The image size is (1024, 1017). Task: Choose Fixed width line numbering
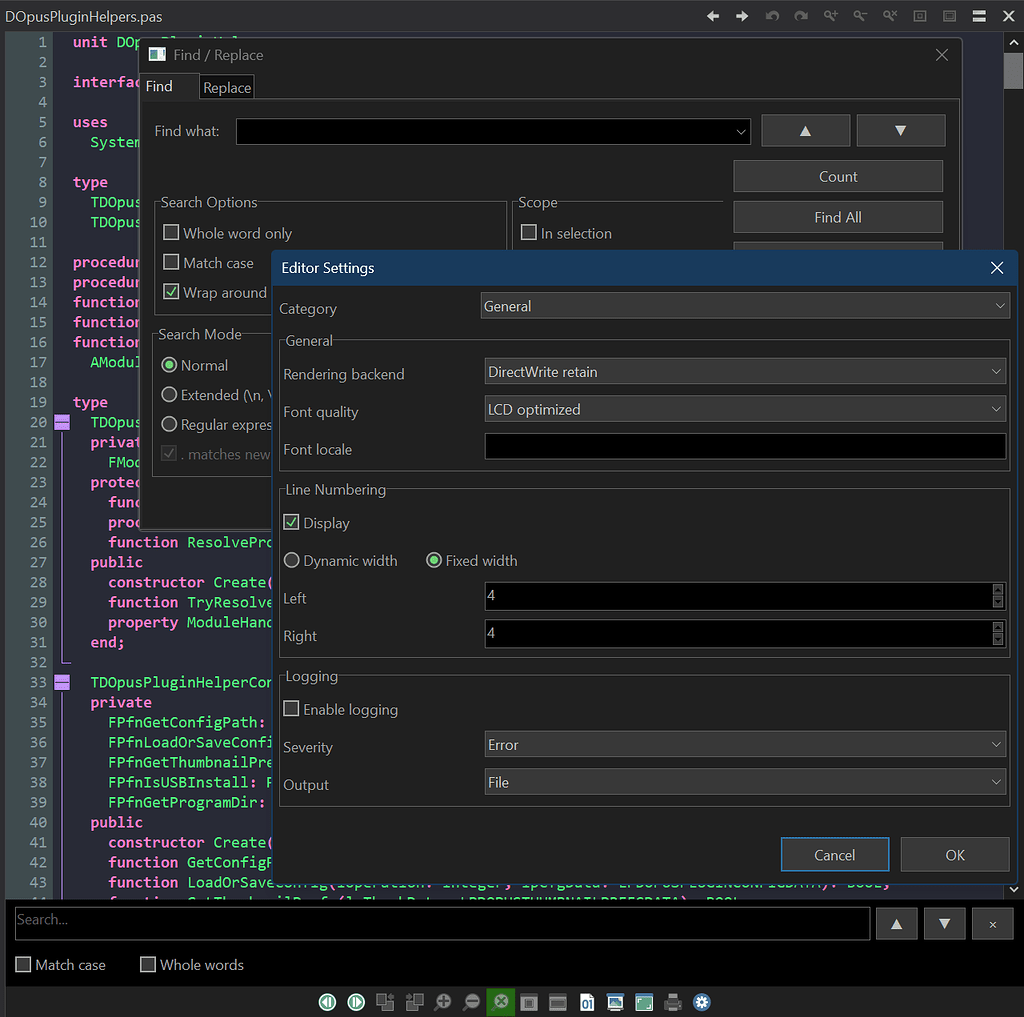(434, 560)
